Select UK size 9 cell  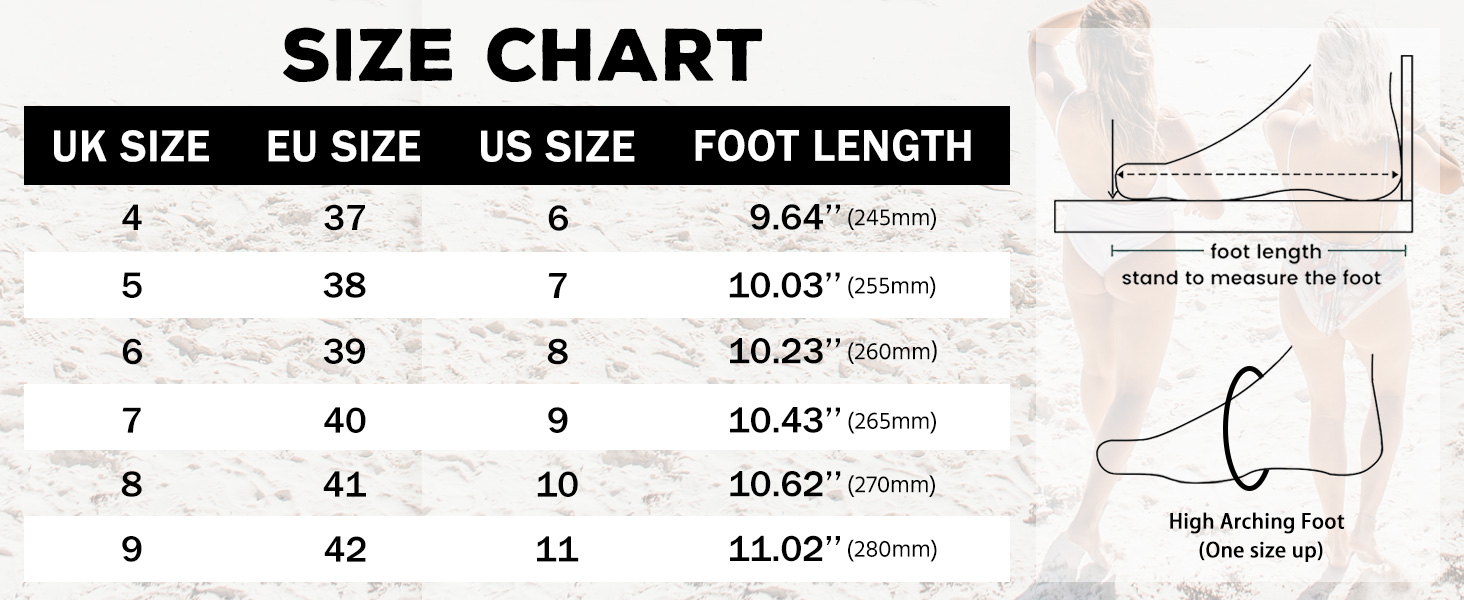[131, 550]
